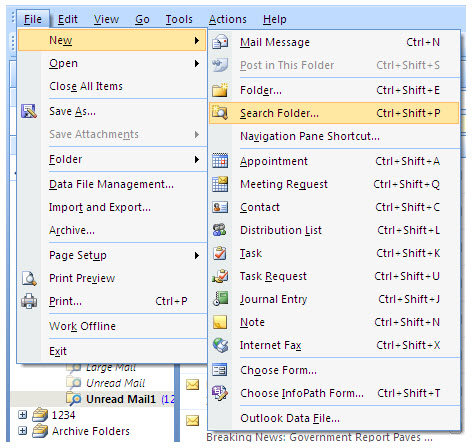Click the Breaking News message envelope icon
The image size is (473, 448).
[192, 420]
